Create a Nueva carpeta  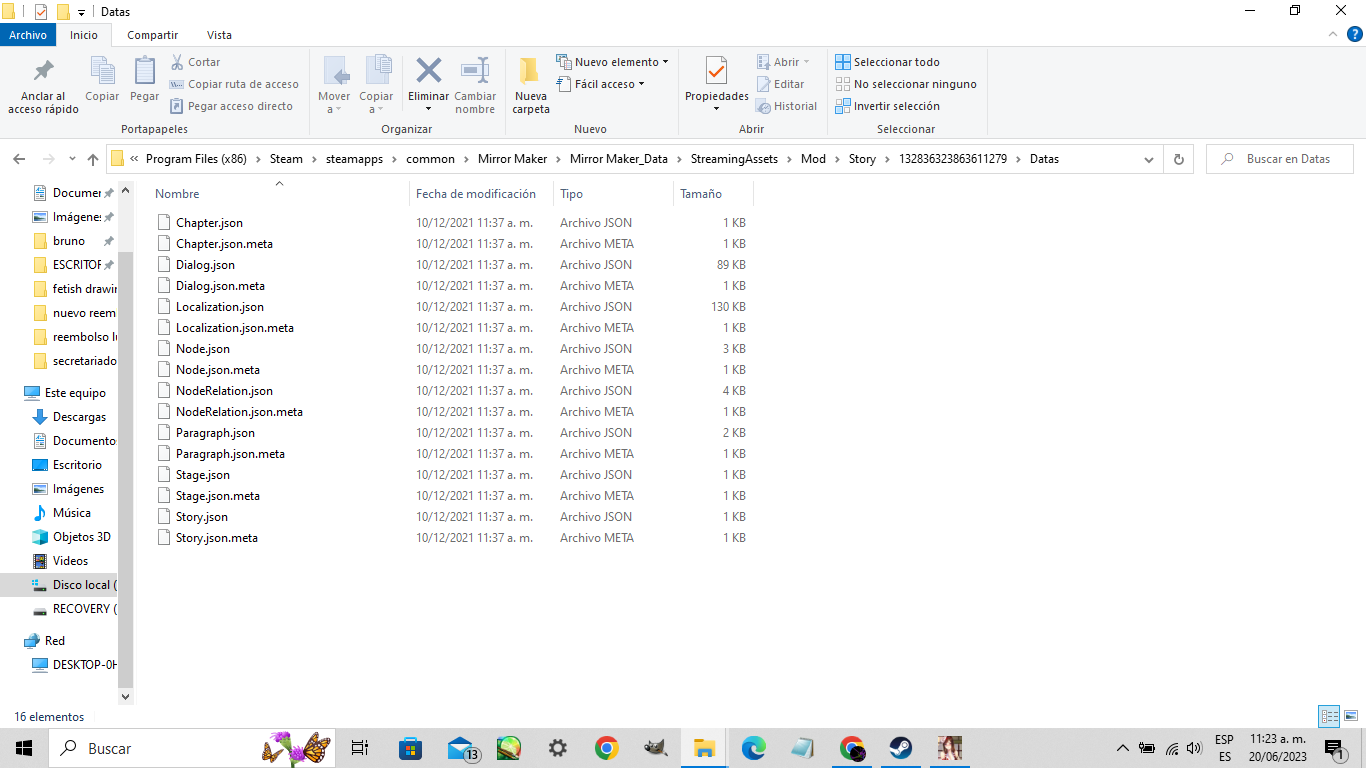[531, 85]
